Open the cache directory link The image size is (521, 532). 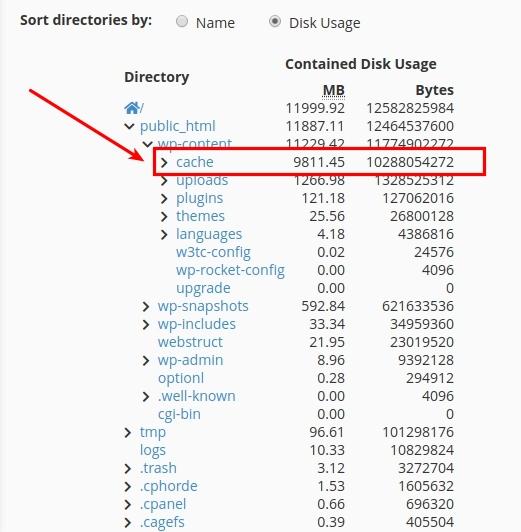pos(195,162)
